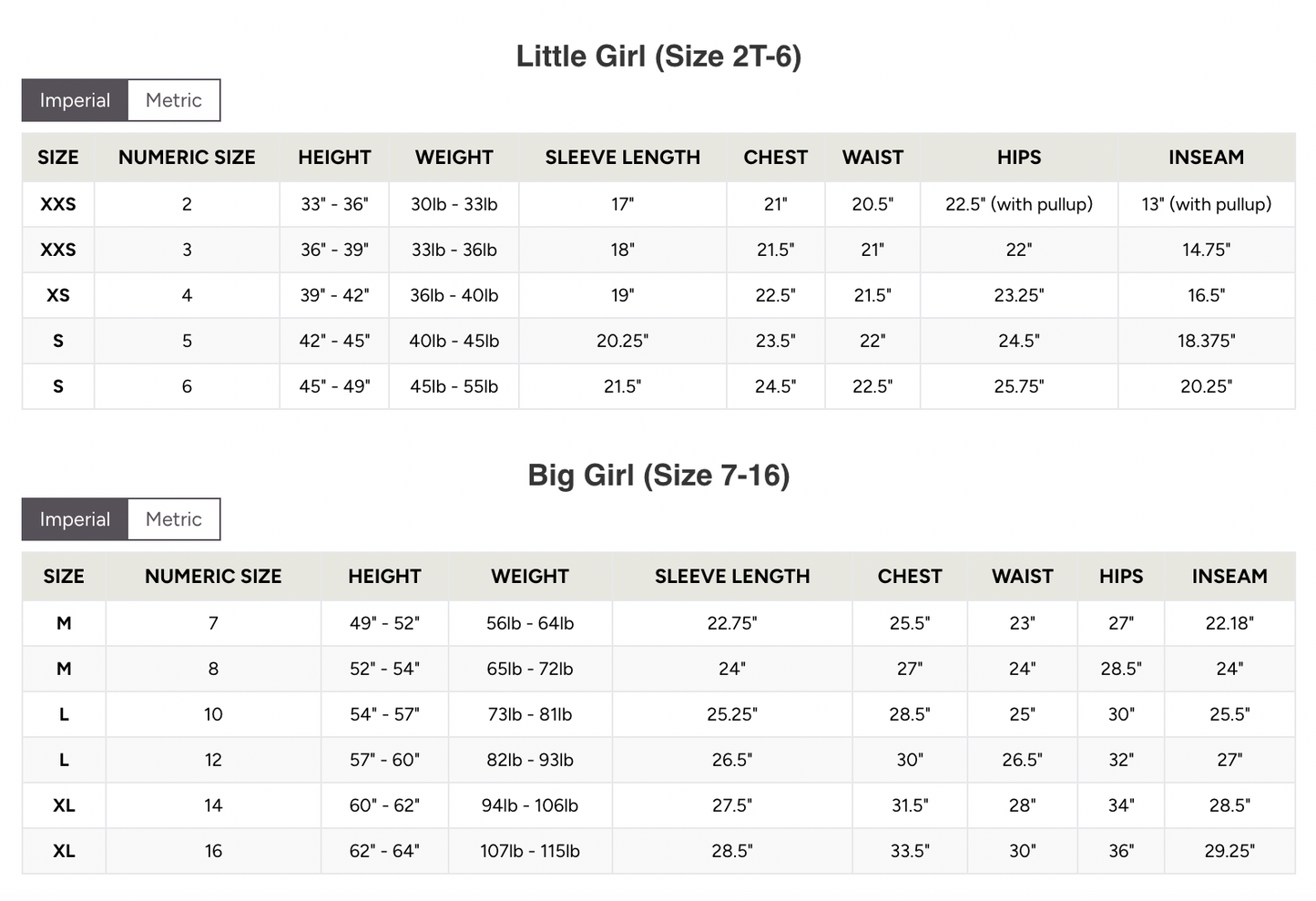Click the Big Girl (Size 7-16) heading

[658, 476]
